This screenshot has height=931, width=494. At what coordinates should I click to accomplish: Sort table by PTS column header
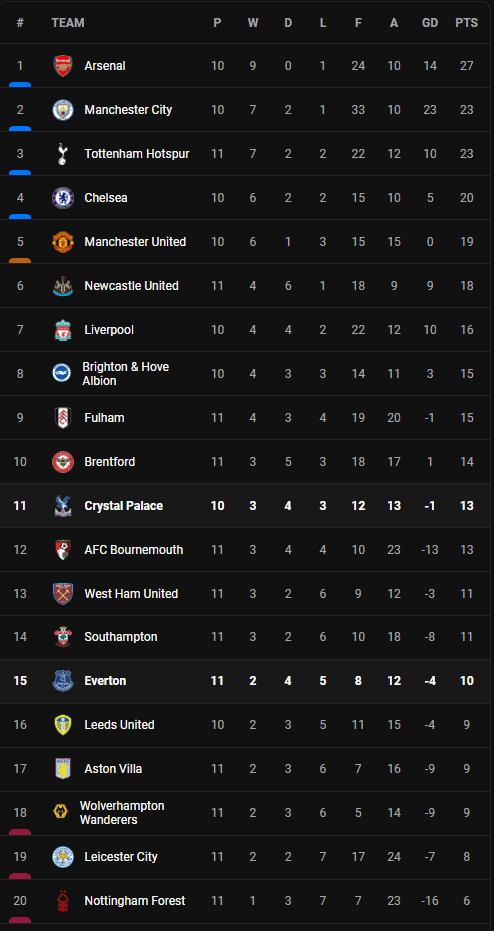pos(467,23)
